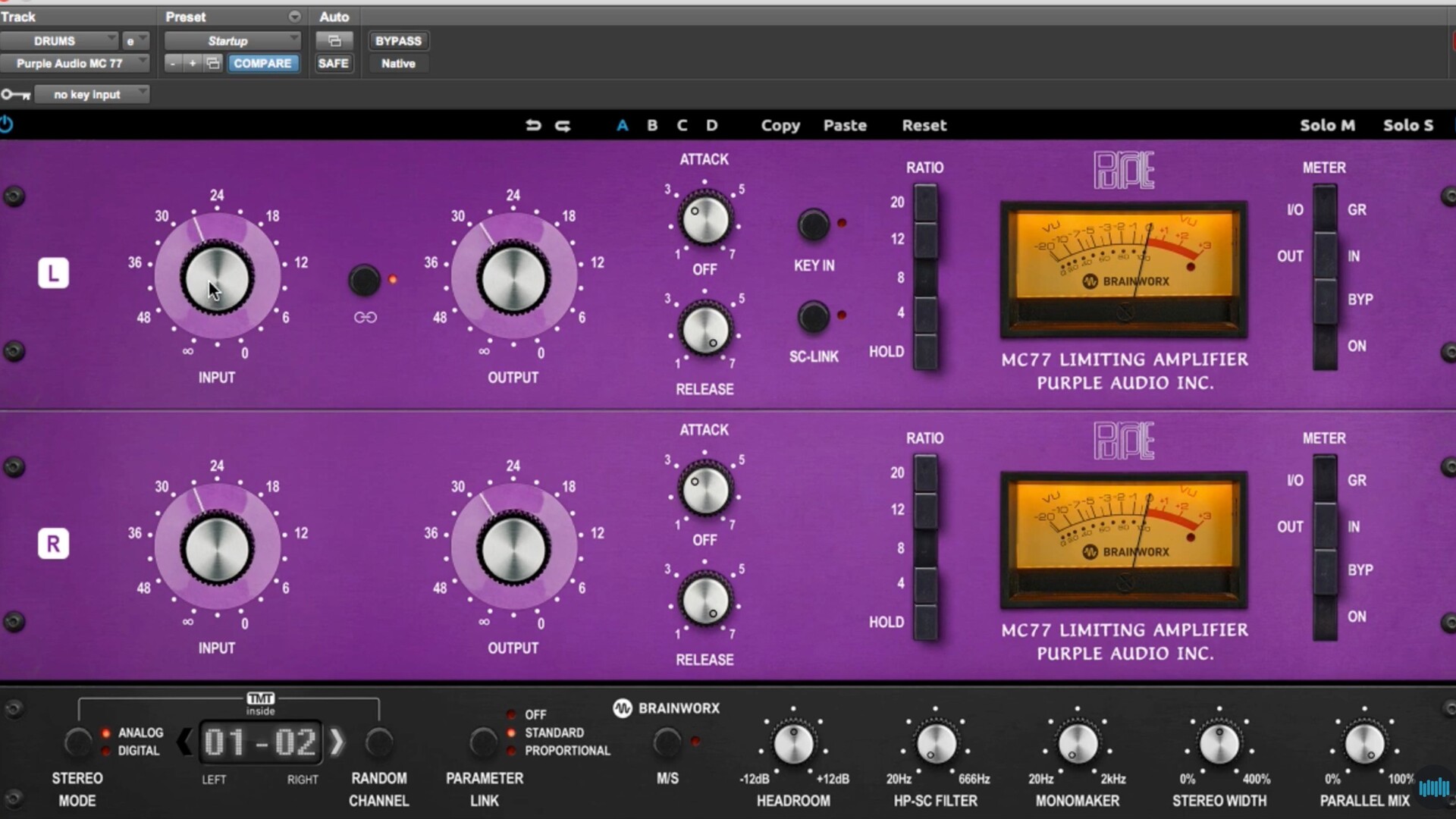The image size is (1456, 819).
Task: Click the TMT previous channel arrow
Action: (x=184, y=742)
